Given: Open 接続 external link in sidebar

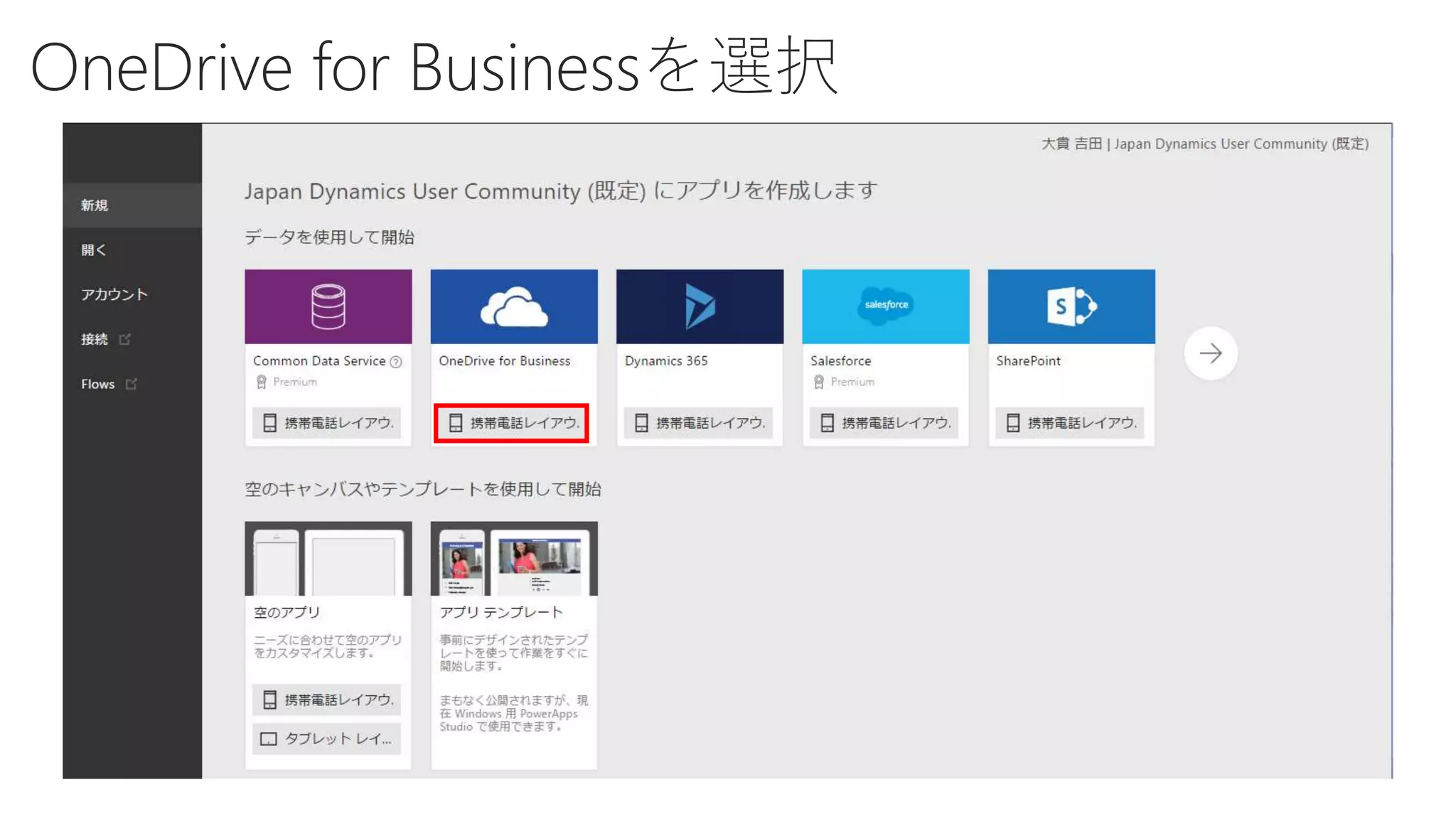Looking at the screenshot, I should pos(132,339).
